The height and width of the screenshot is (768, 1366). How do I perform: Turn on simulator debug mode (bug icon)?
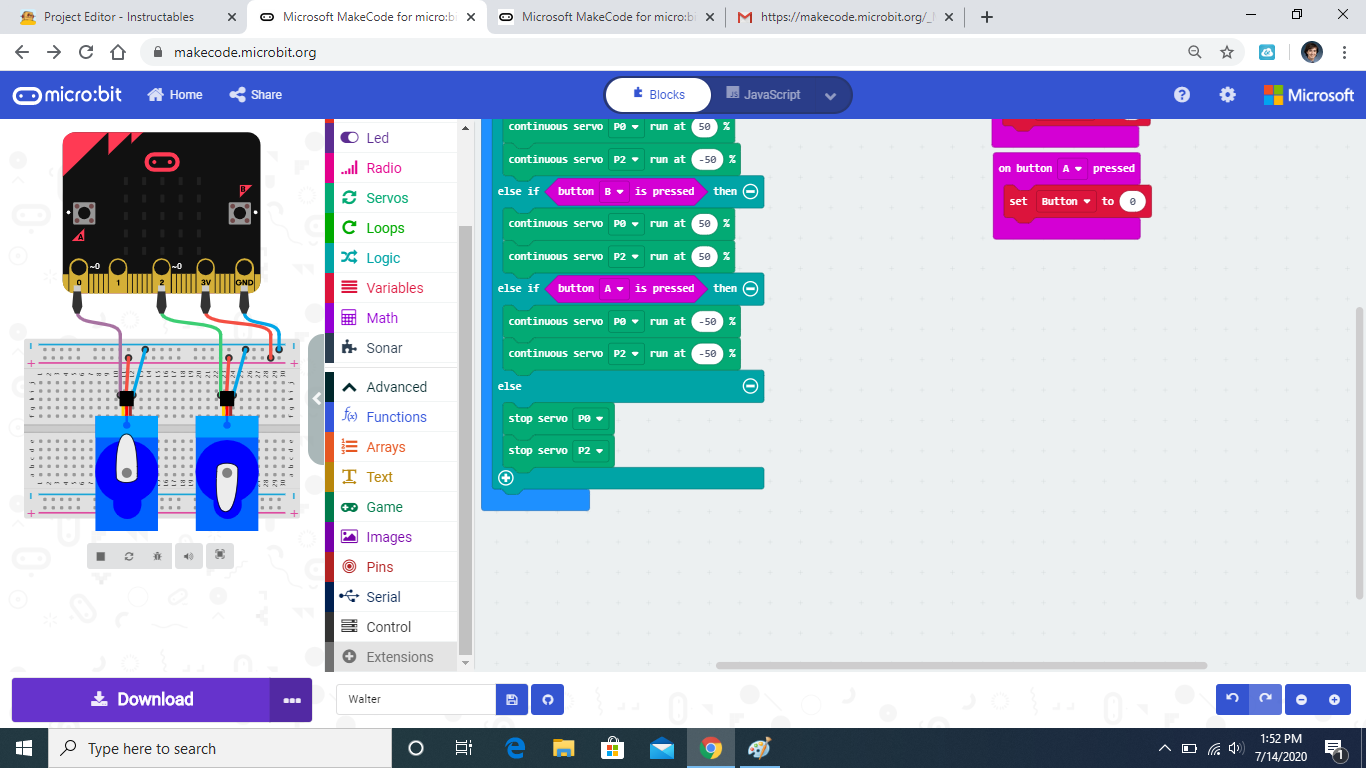(157, 556)
